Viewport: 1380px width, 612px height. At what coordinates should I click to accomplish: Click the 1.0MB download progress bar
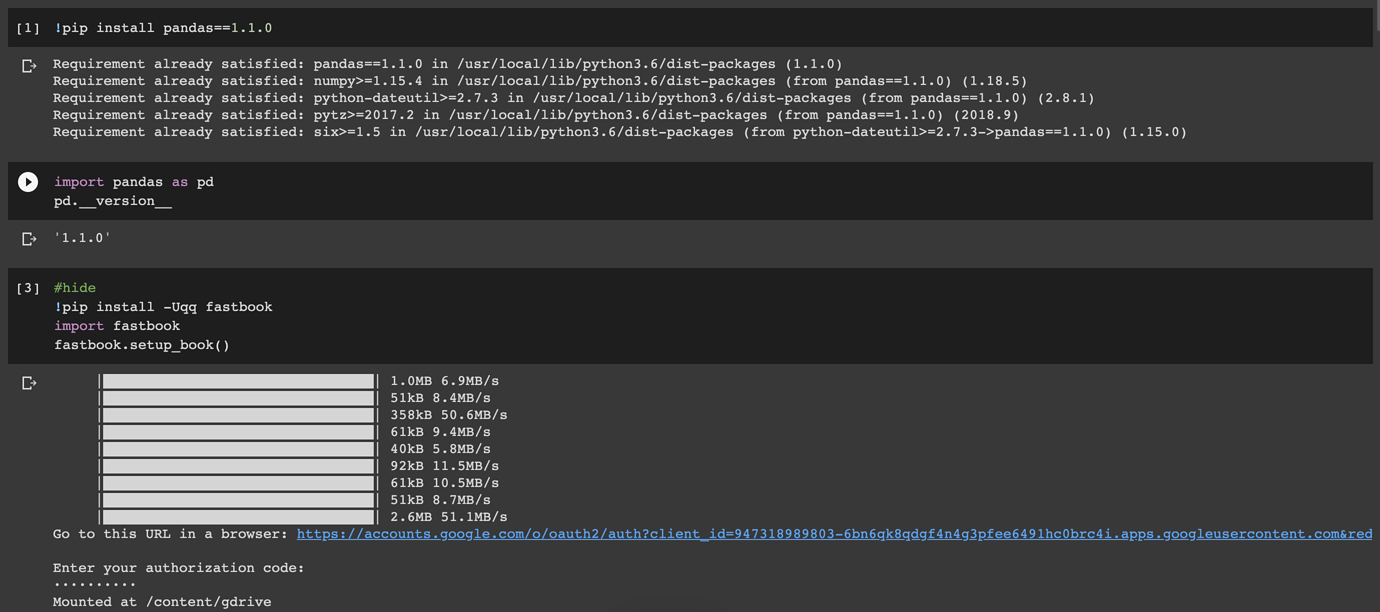coord(238,380)
